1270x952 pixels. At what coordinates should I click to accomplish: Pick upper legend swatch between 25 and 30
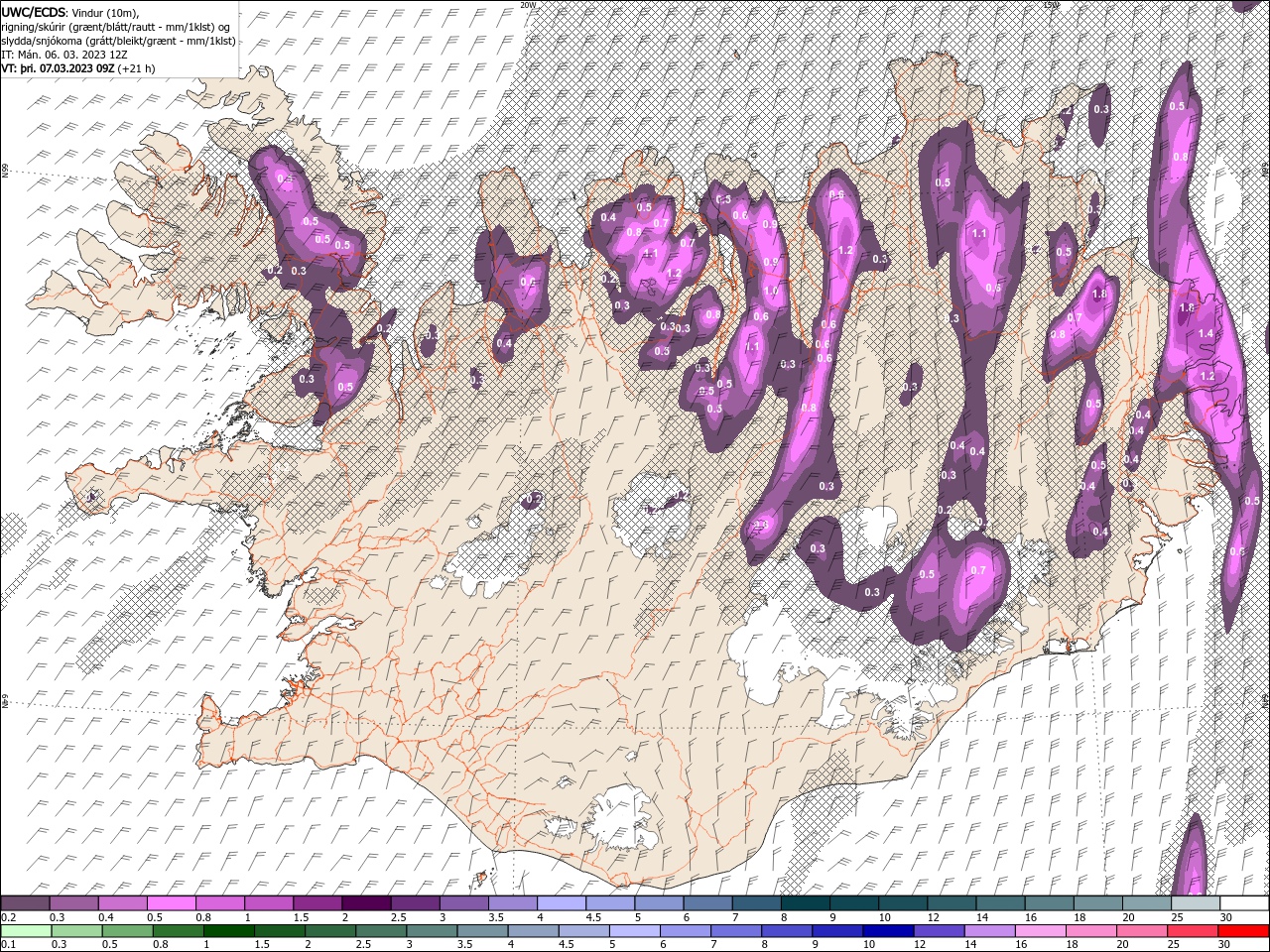pyautogui.click(x=1195, y=903)
